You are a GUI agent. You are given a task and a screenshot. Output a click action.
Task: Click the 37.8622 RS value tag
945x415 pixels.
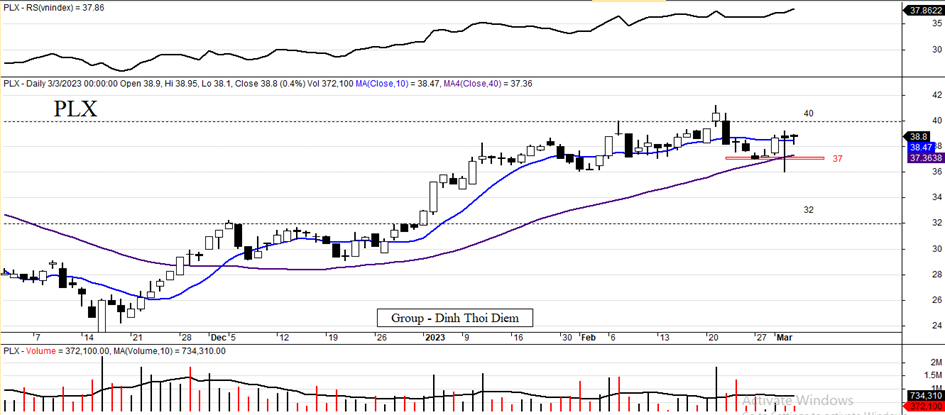pos(924,10)
